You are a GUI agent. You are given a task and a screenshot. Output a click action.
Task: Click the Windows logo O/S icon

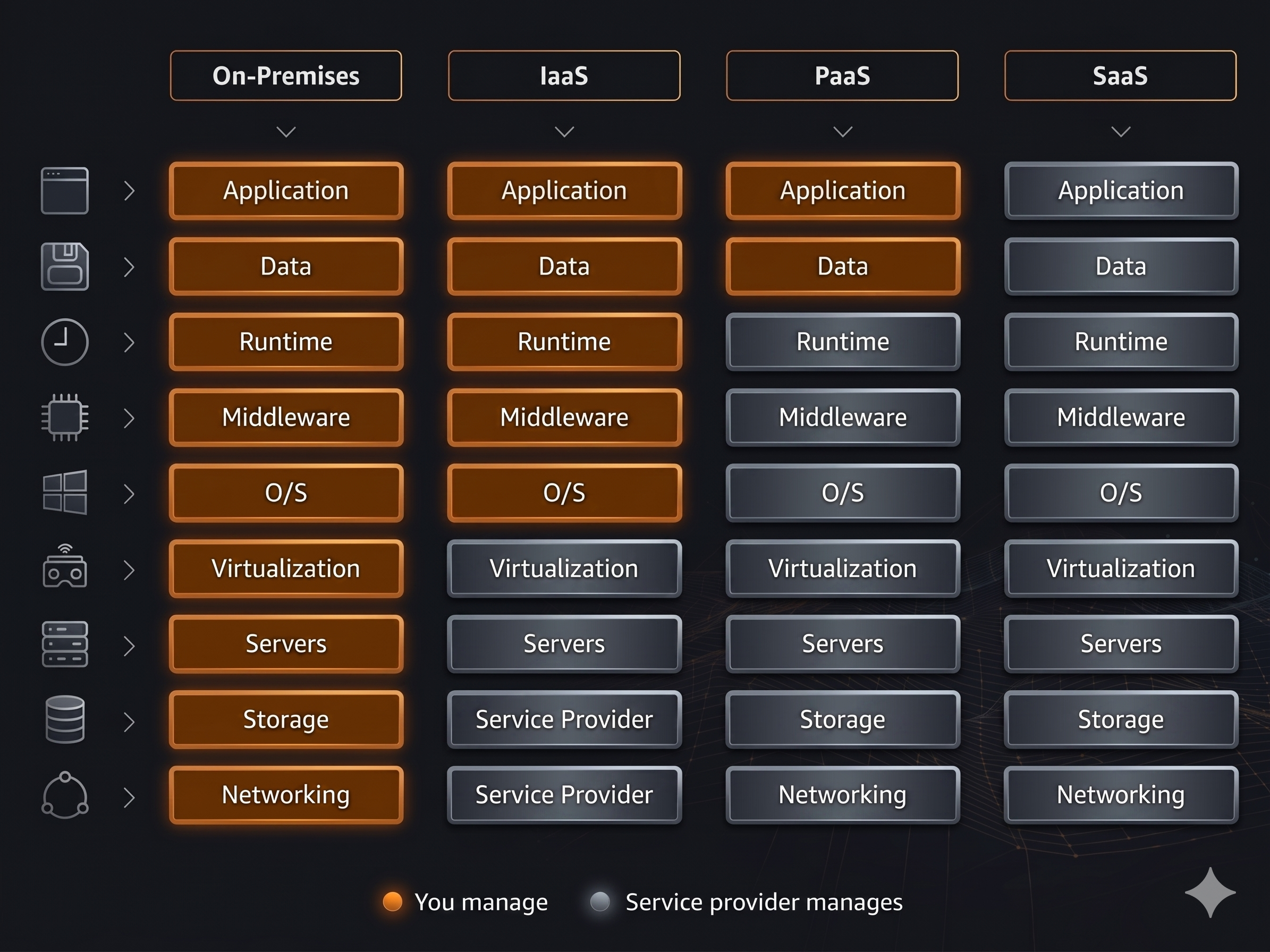65,492
